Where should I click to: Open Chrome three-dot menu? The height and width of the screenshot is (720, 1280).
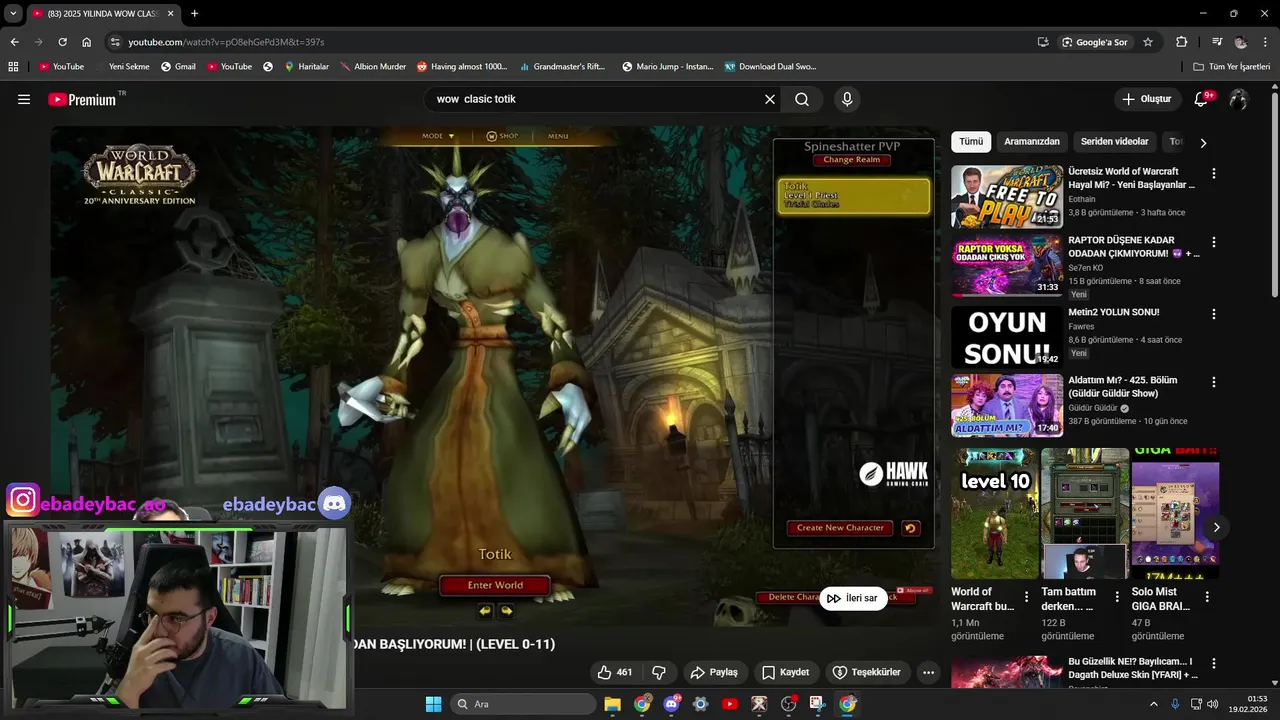click(x=1265, y=42)
